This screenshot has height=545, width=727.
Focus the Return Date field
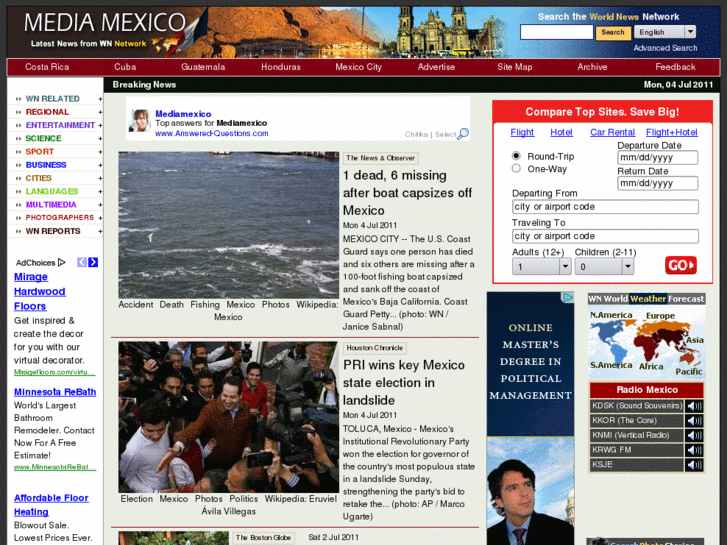(657, 183)
